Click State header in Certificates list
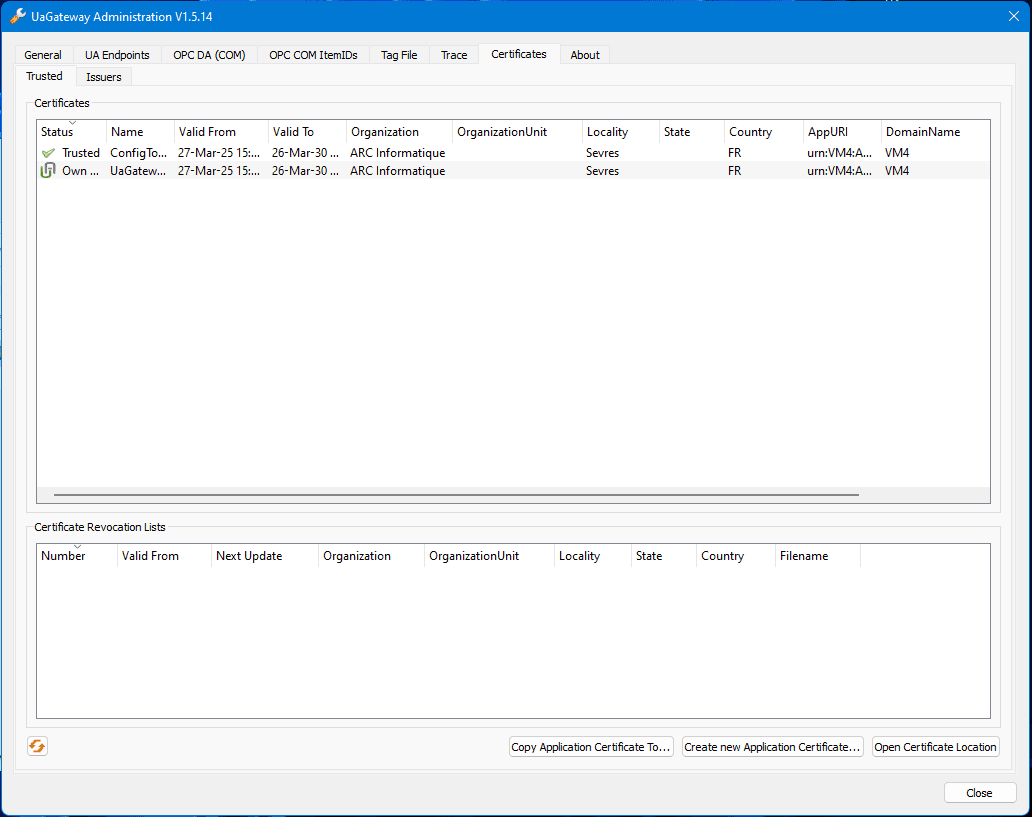This screenshot has height=817, width=1032. pos(692,132)
